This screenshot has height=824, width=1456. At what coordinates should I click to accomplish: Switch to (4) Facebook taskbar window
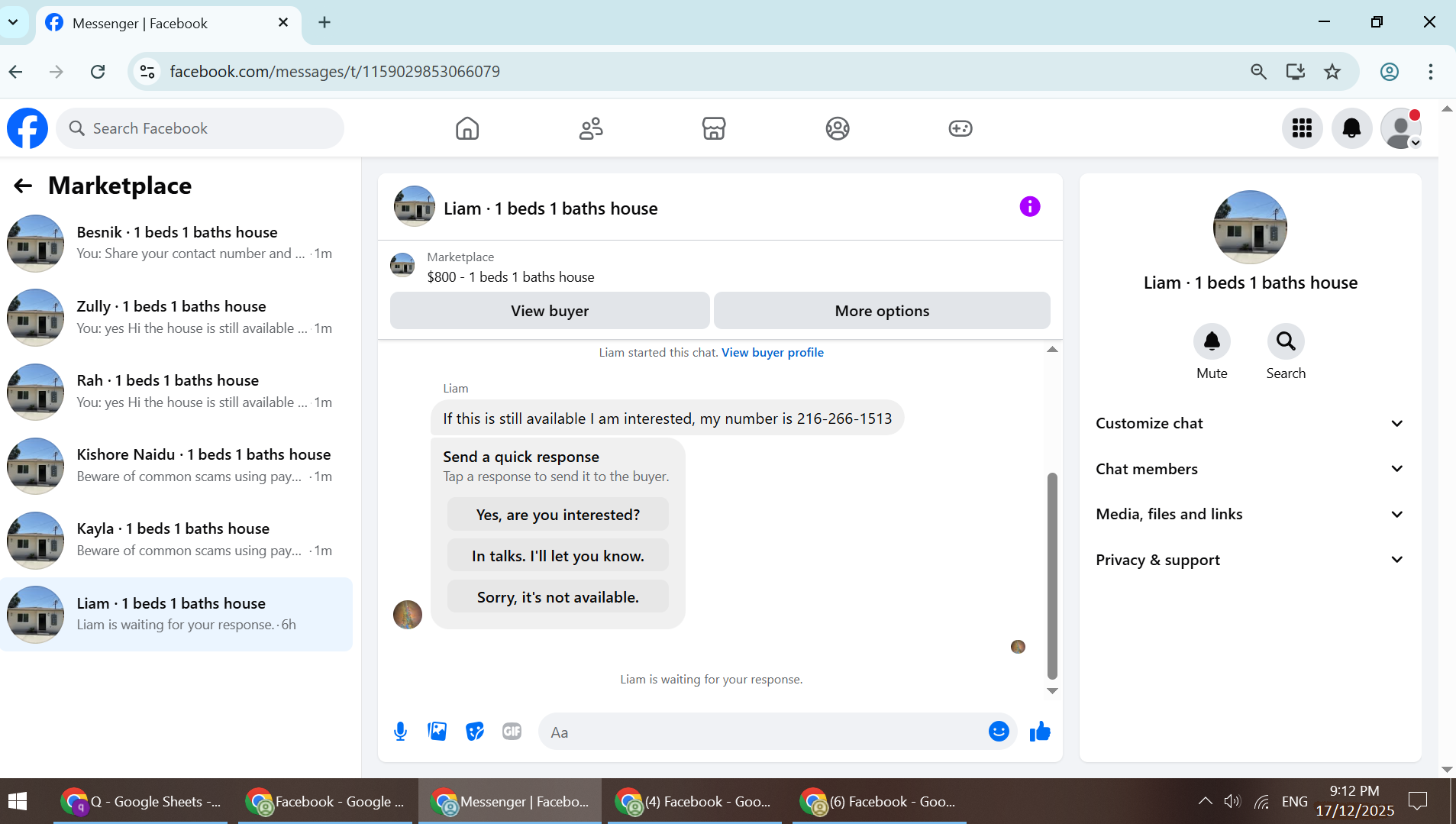695,801
